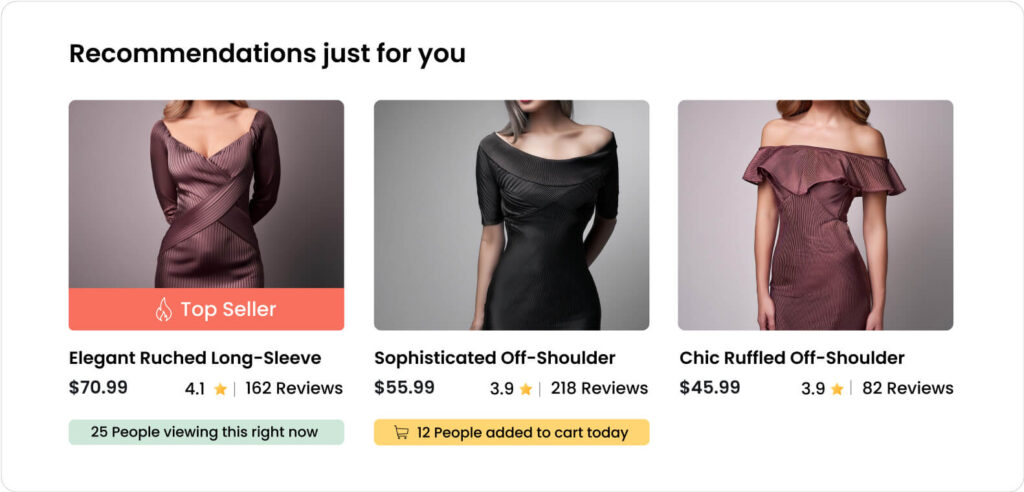
Task: Click the flame icon on Top Seller banner
Action: (163, 310)
